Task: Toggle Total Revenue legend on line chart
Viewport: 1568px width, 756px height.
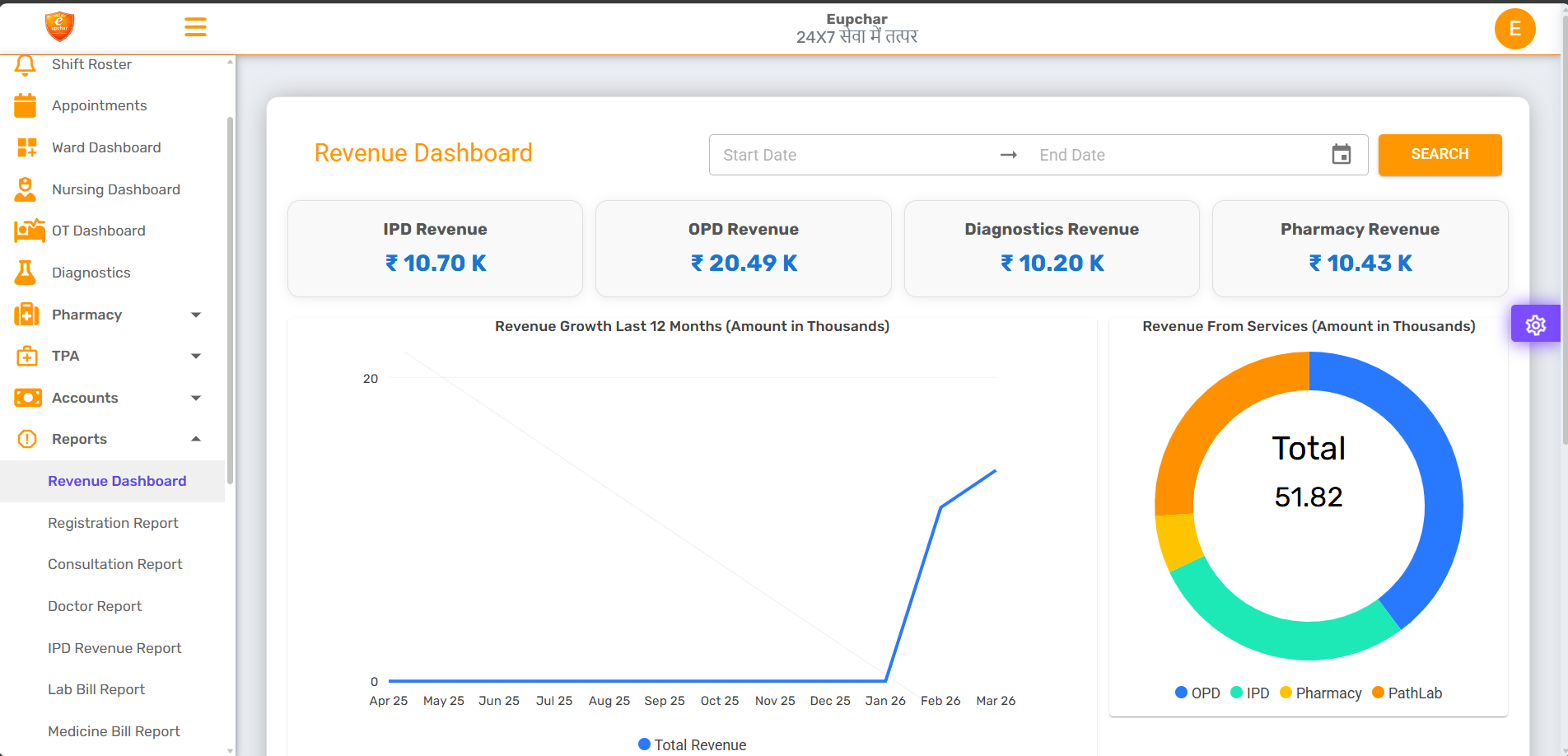Action: tap(692, 744)
